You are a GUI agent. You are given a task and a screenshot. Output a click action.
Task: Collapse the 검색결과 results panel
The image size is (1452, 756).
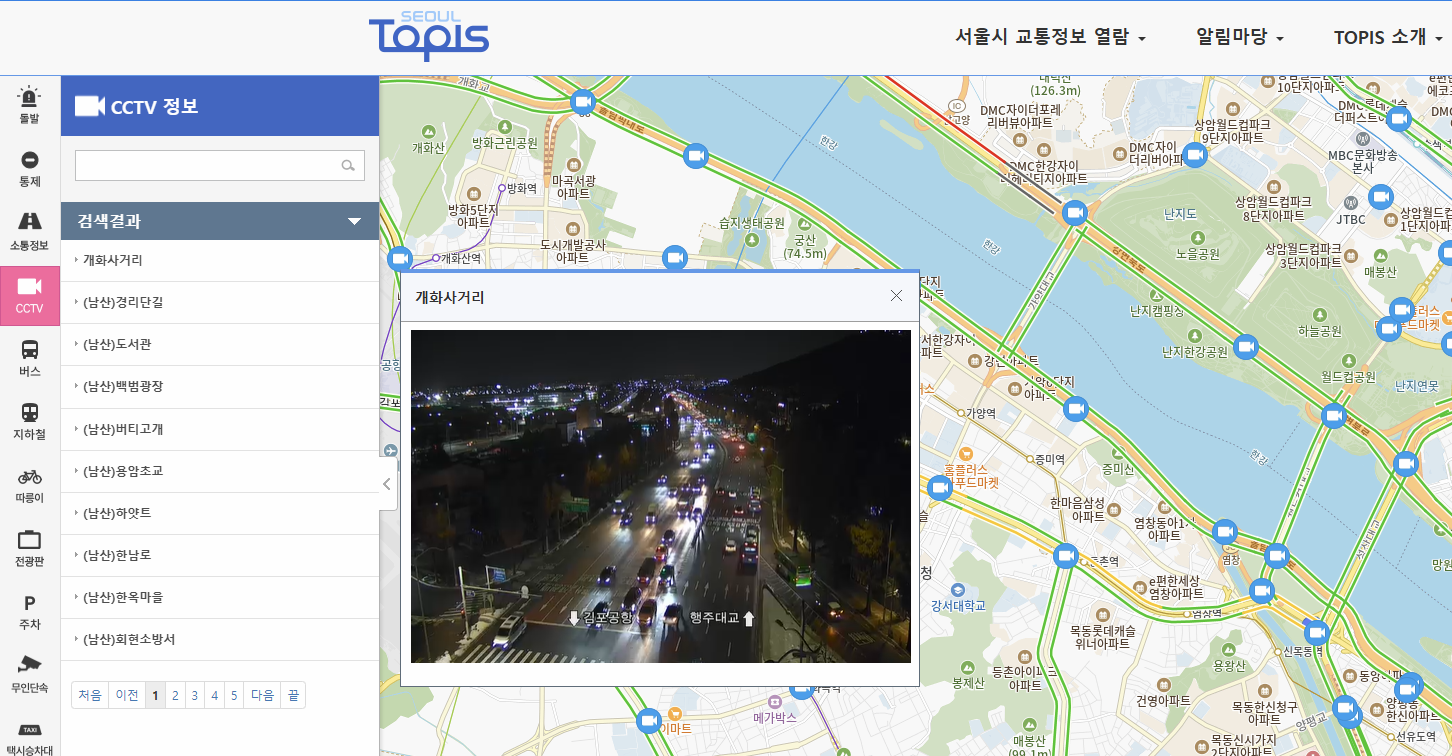point(355,221)
